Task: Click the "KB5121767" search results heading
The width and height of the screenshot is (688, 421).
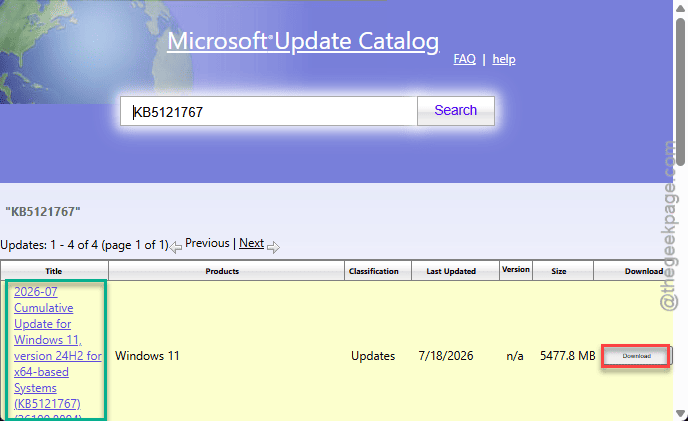Action: click(x=43, y=212)
